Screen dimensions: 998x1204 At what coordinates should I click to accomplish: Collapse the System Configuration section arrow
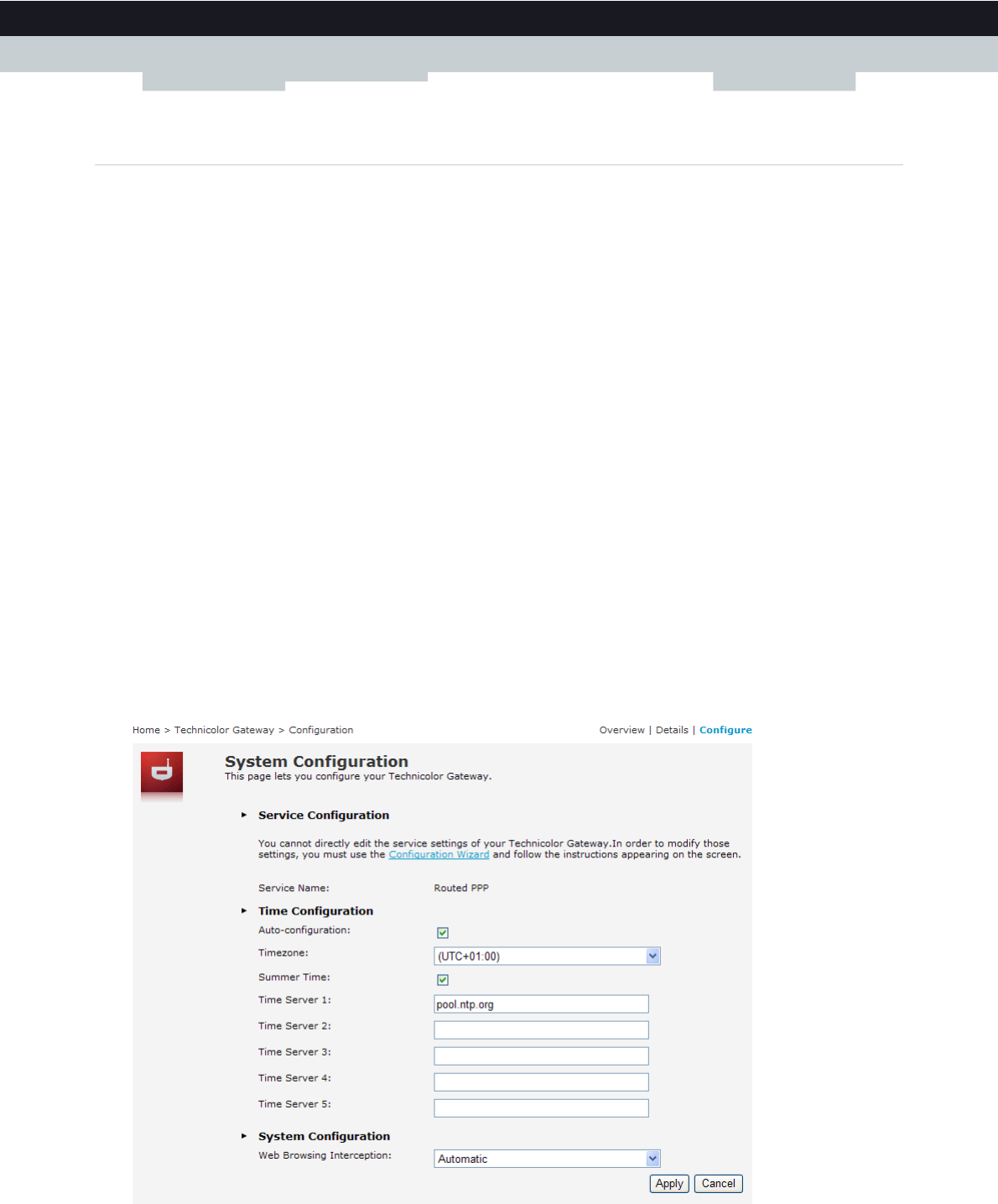(x=244, y=1136)
